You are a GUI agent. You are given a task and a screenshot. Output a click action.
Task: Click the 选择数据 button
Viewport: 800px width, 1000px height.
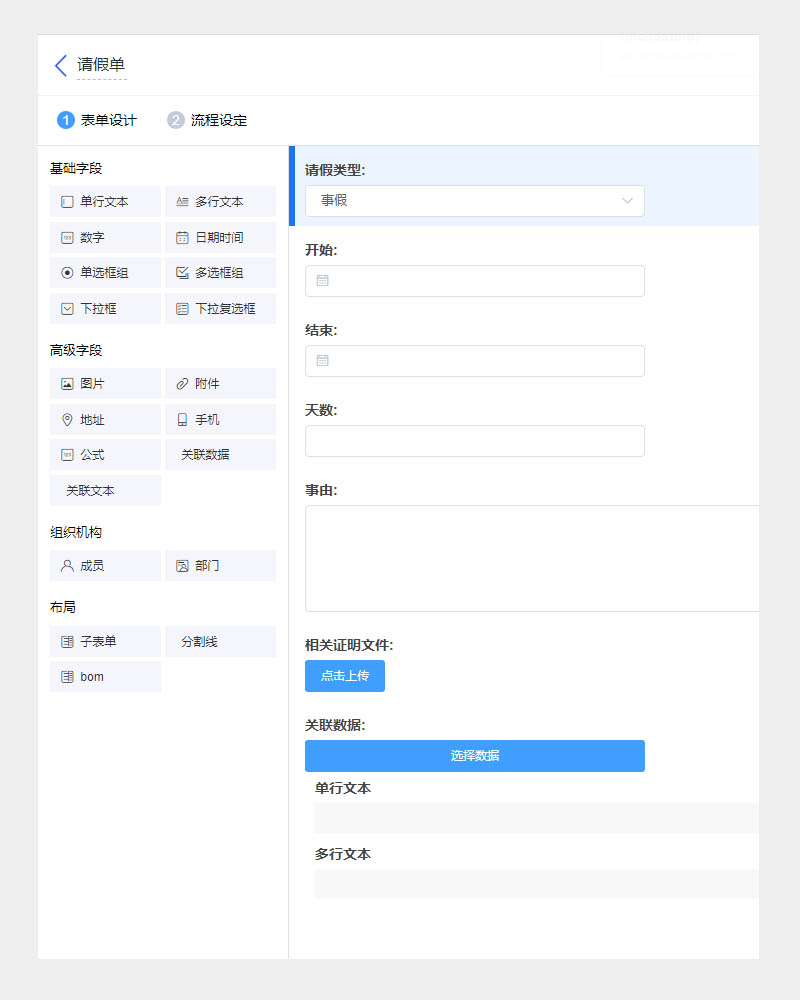tap(475, 756)
